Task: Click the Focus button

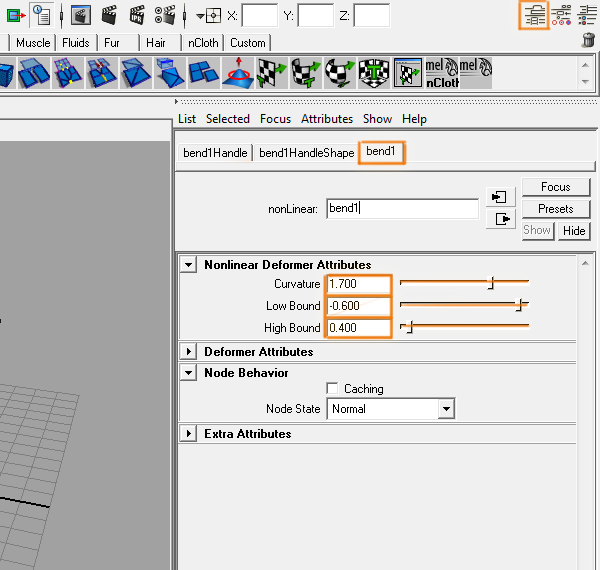Action: (555, 187)
